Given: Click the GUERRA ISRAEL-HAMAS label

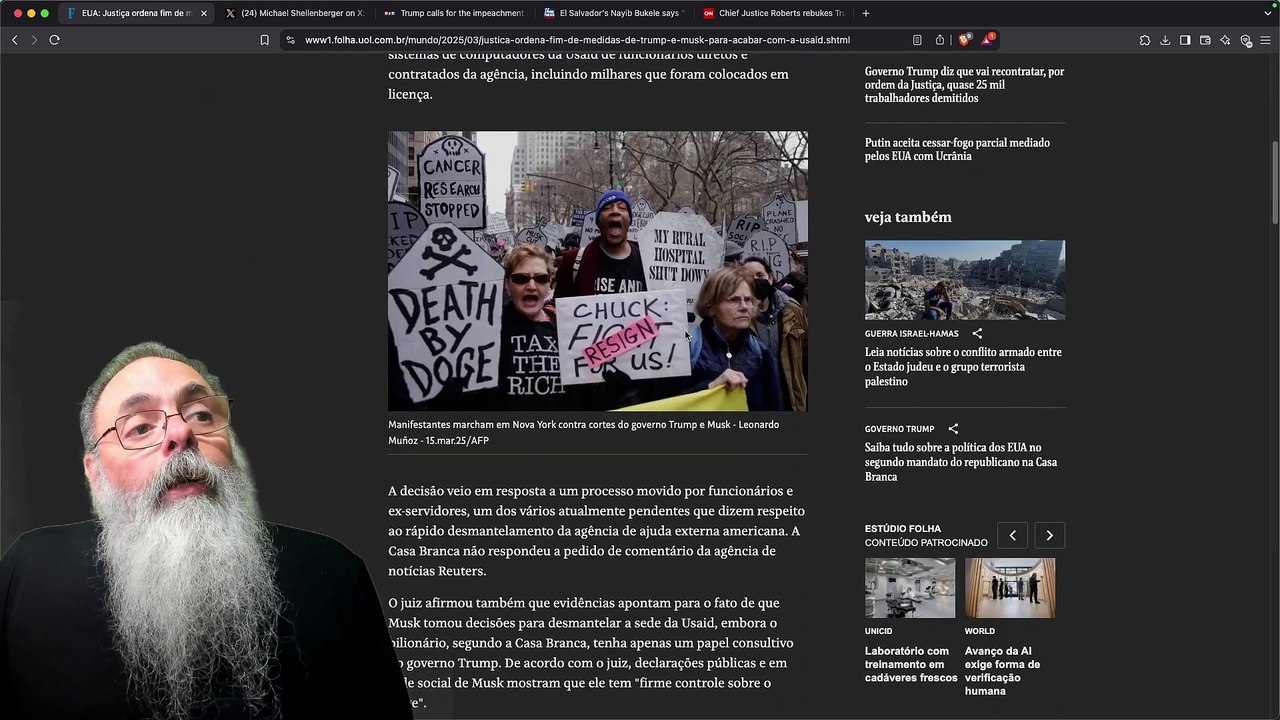Looking at the screenshot, I should (911, 333).
